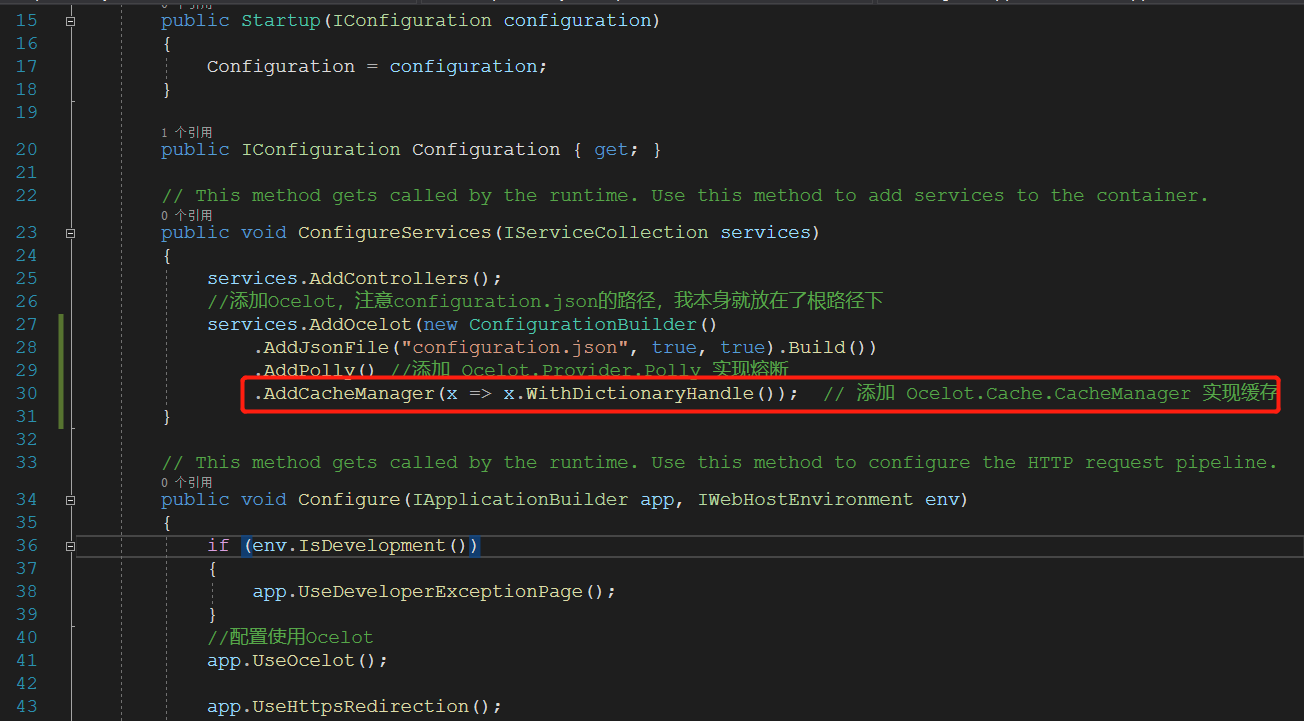Viewport: 1304px width, 721px height.
Task: Click the '//配置使用Ocelot' comment
Action: [290, 638]
